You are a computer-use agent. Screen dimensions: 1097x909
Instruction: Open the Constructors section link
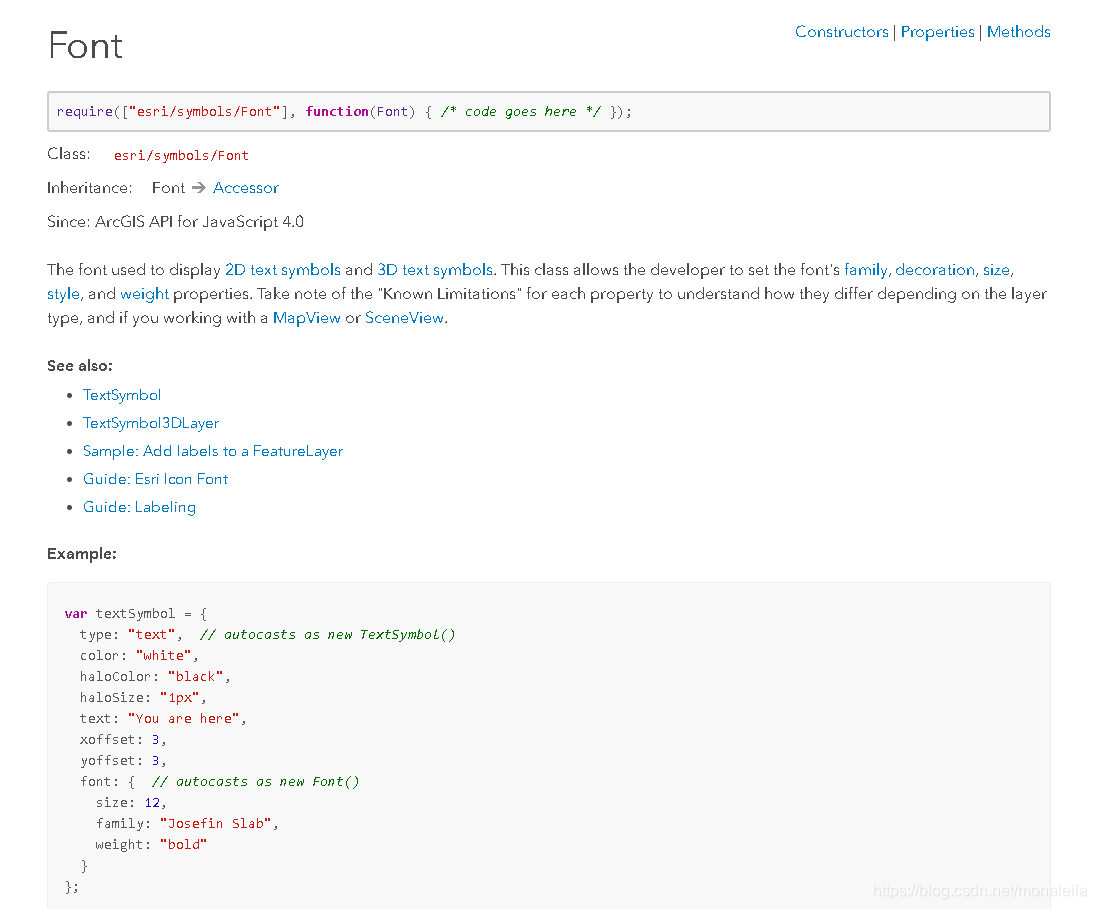pyautogui.click(x=841, y=32)
